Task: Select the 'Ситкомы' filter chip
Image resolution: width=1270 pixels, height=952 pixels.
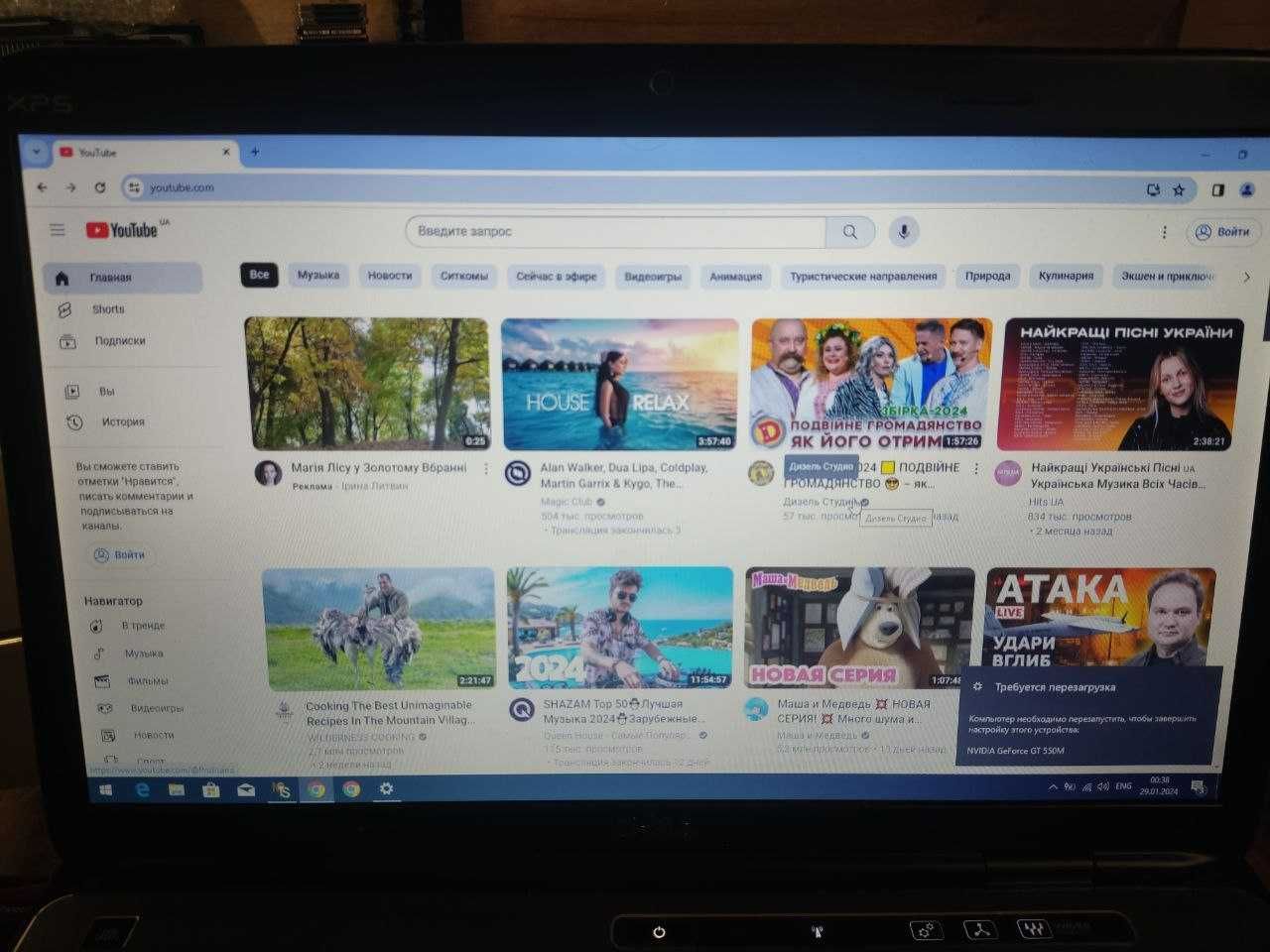Action: [464, 277]
